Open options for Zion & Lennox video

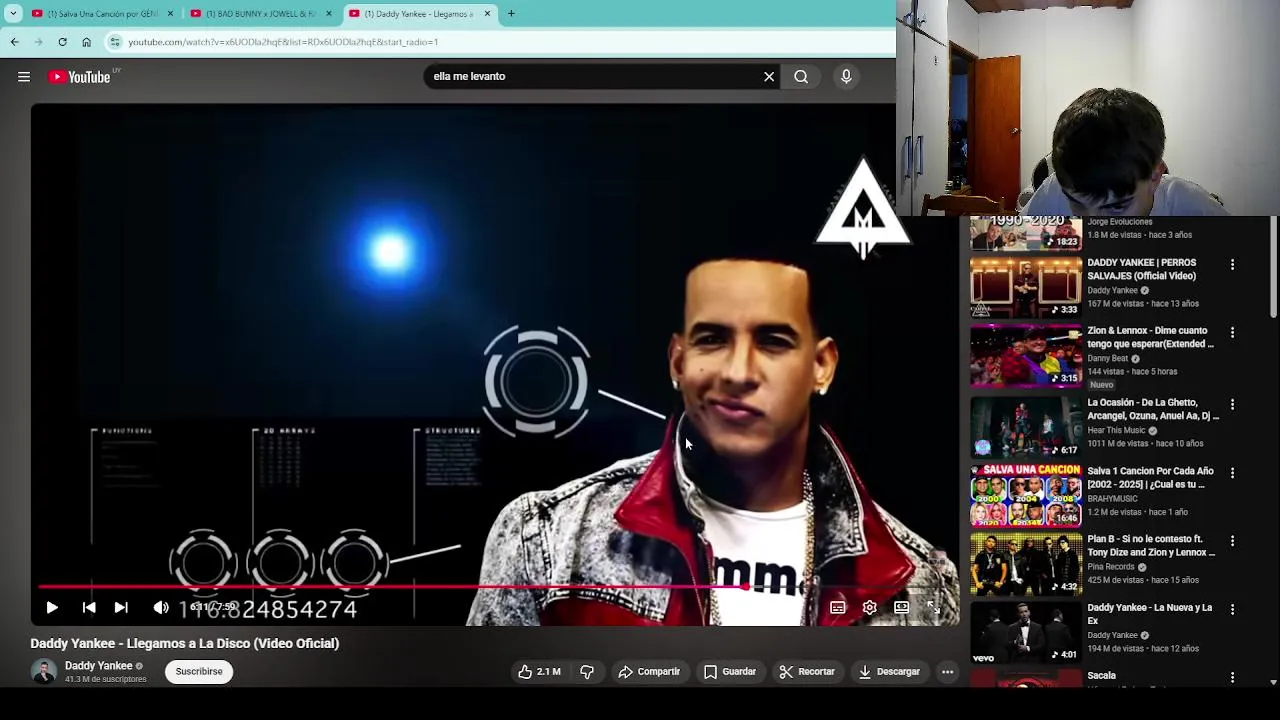click(x=1232, y=332)
